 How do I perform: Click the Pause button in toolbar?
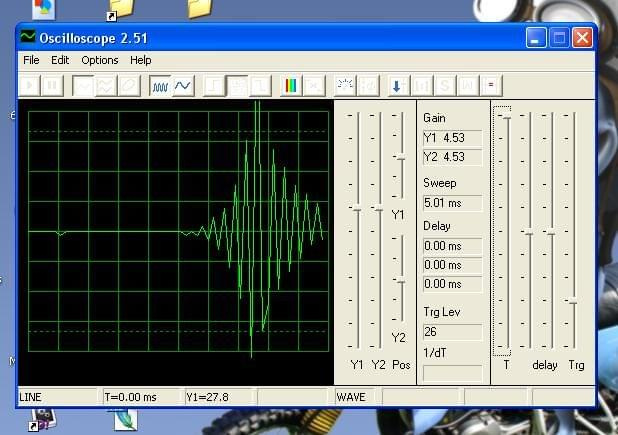[52, 86]
